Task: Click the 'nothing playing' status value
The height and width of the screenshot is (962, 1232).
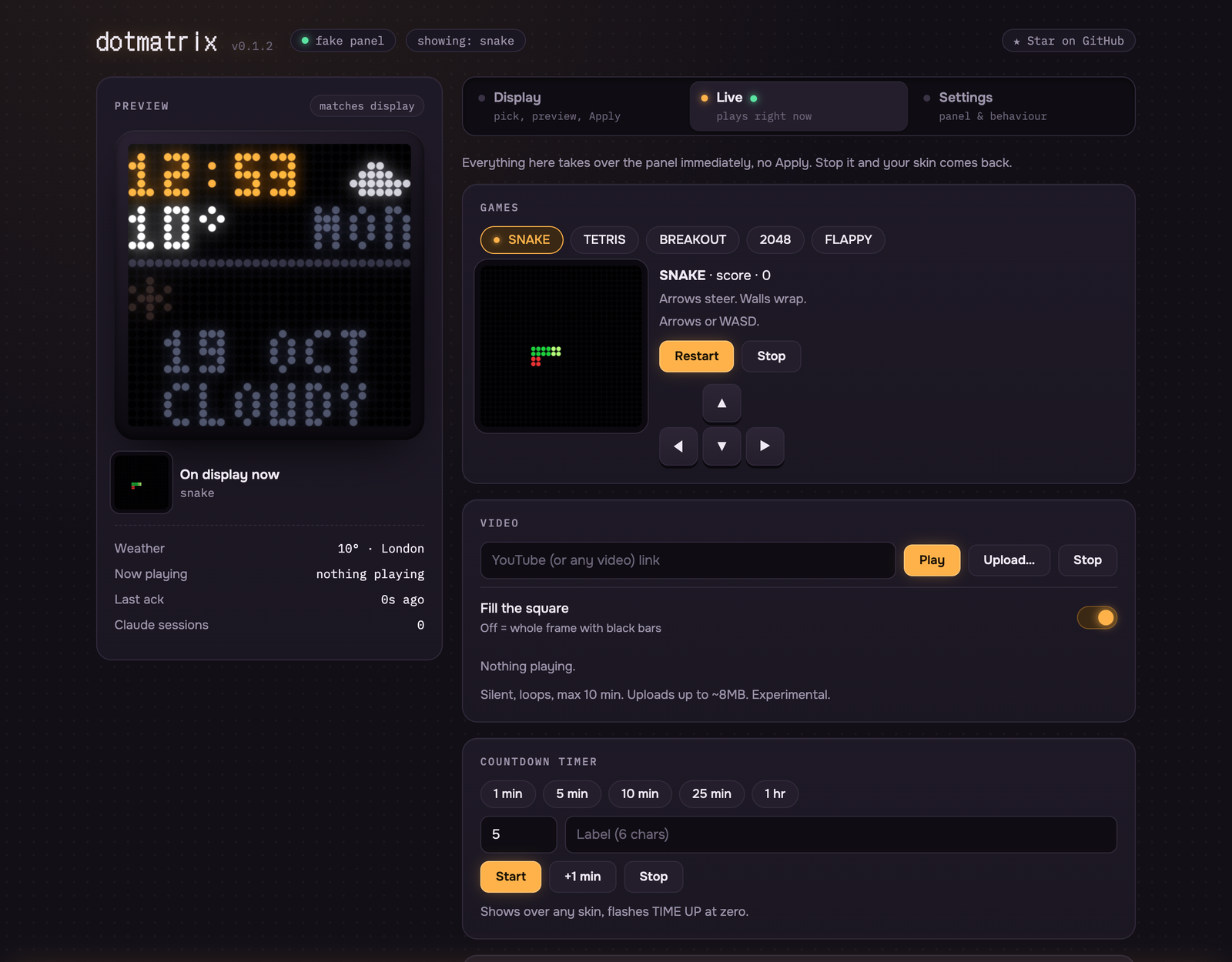Action: pyautogui.click(x=370, y=574)
